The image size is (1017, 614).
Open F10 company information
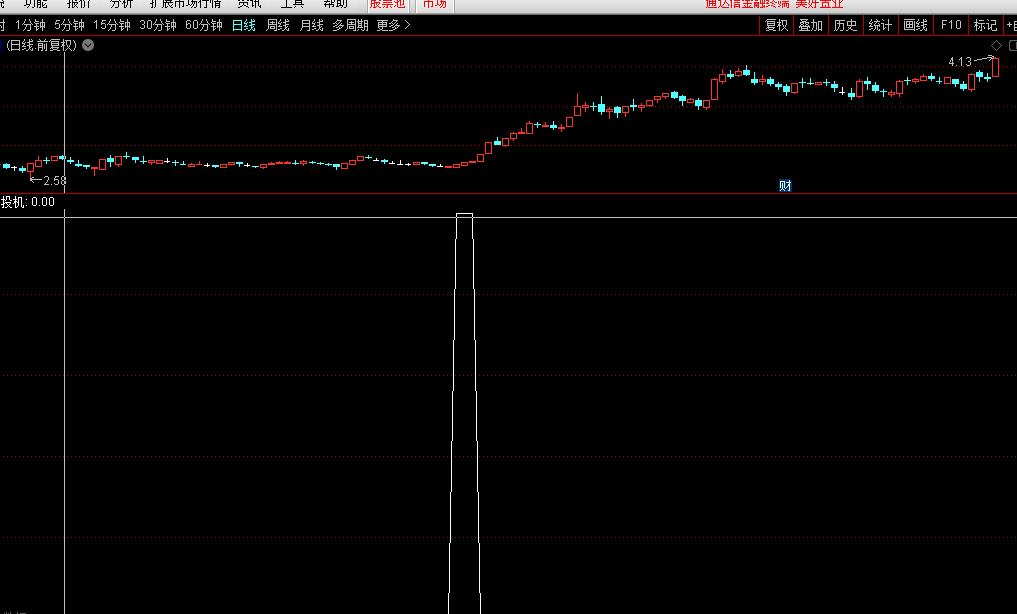[951, 25]
